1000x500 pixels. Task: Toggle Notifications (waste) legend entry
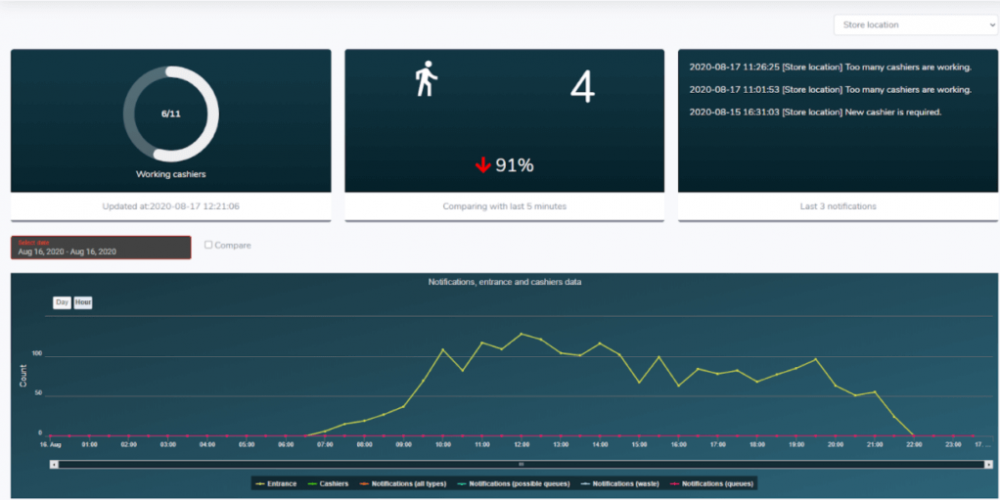point(619,484)
